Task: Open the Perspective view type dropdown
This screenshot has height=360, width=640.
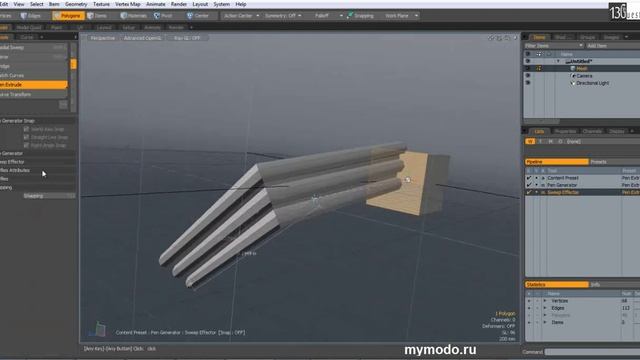Action: tap(102, 38)
